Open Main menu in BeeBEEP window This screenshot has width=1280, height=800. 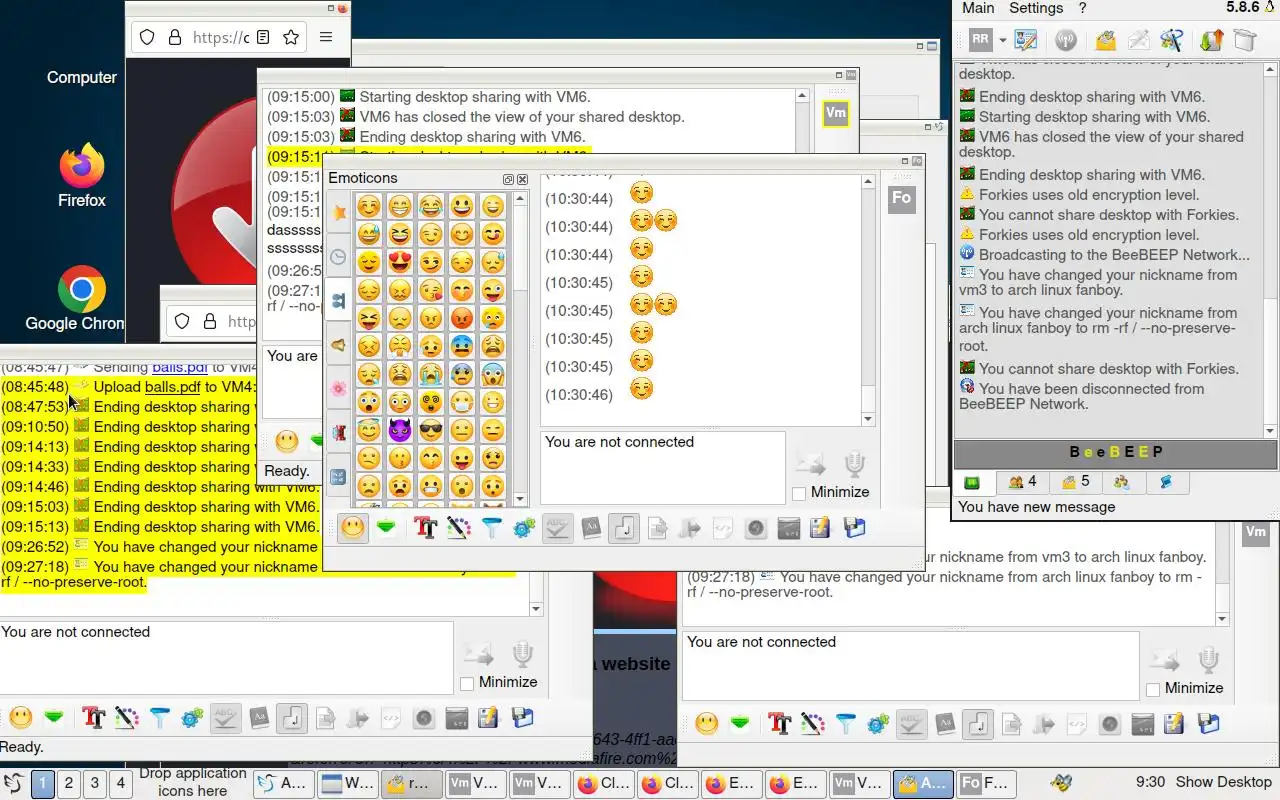tap(978, 8)
